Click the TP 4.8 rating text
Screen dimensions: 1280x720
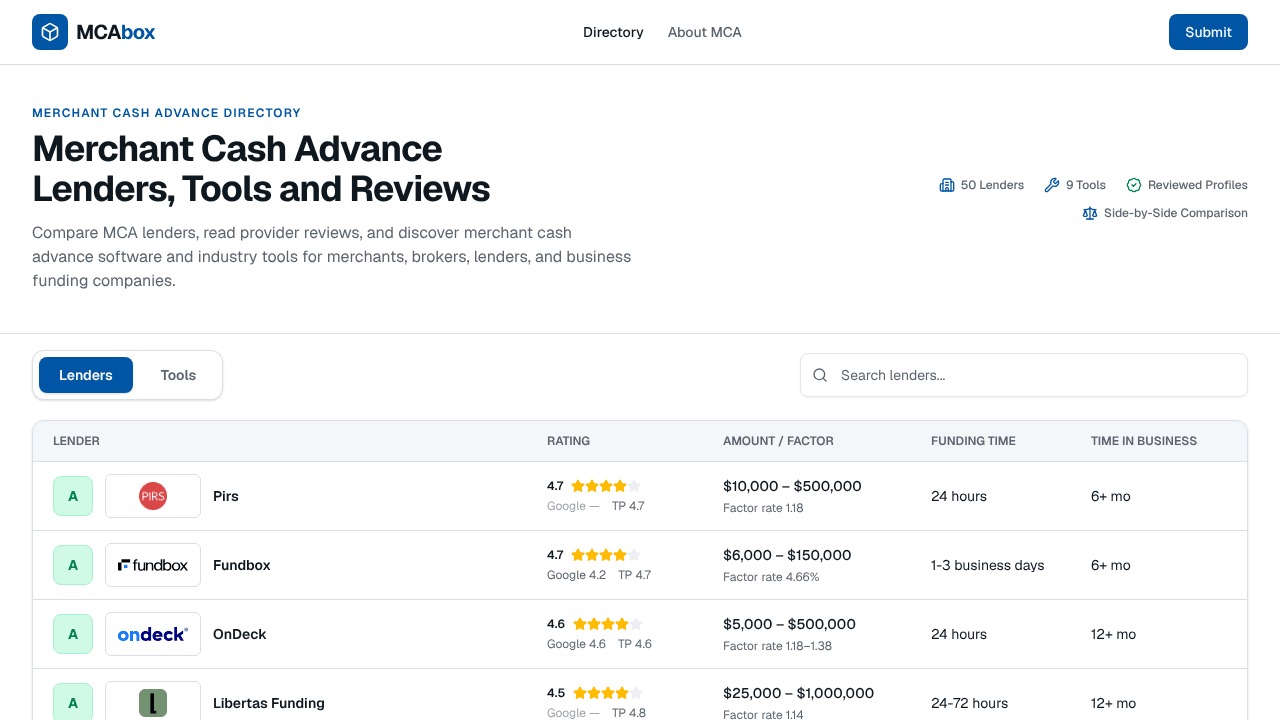(x=629, y=713)
